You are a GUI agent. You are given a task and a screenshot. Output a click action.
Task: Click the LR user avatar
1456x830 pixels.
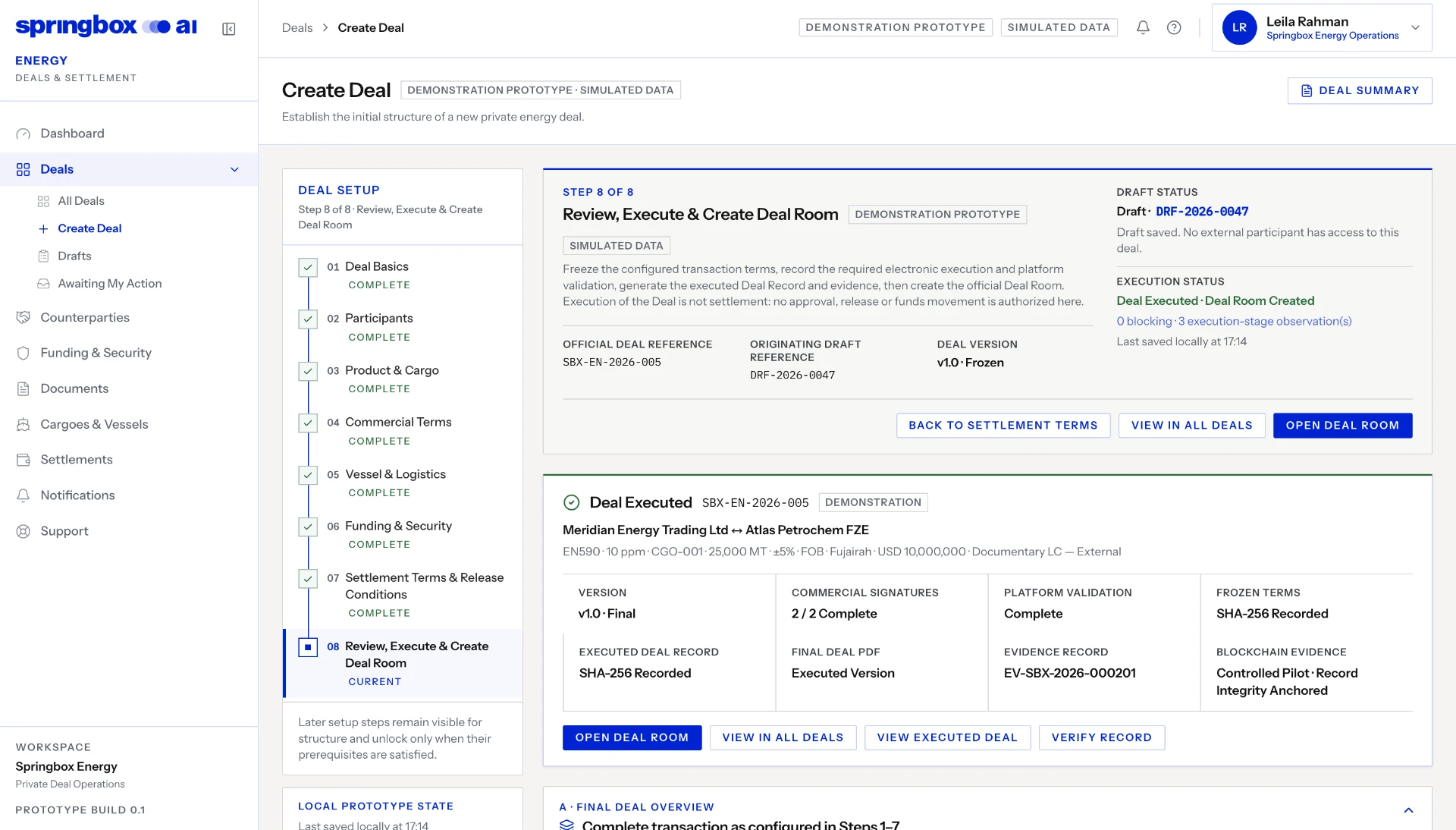point(1239,27)
